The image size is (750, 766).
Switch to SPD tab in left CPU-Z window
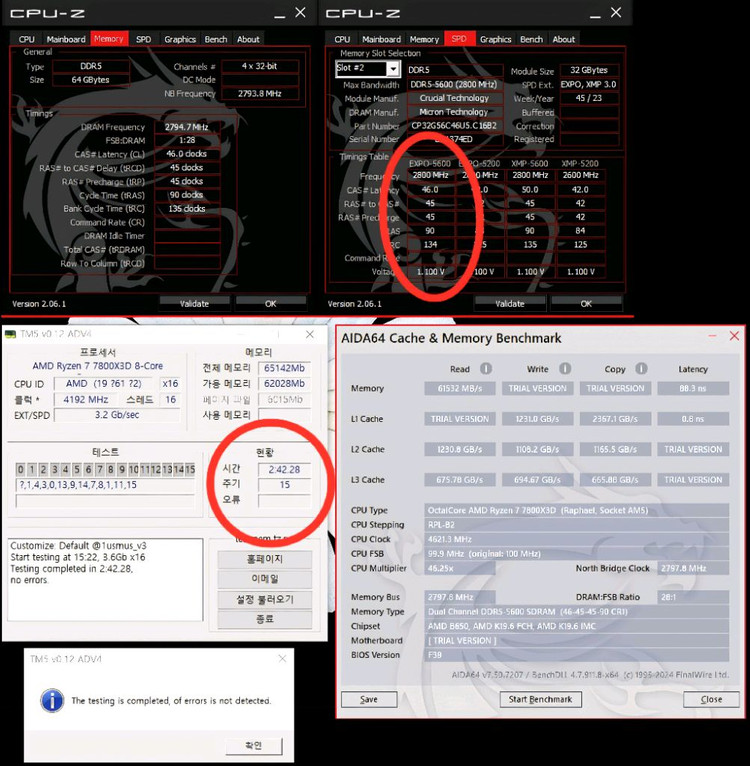pos(143,39)
